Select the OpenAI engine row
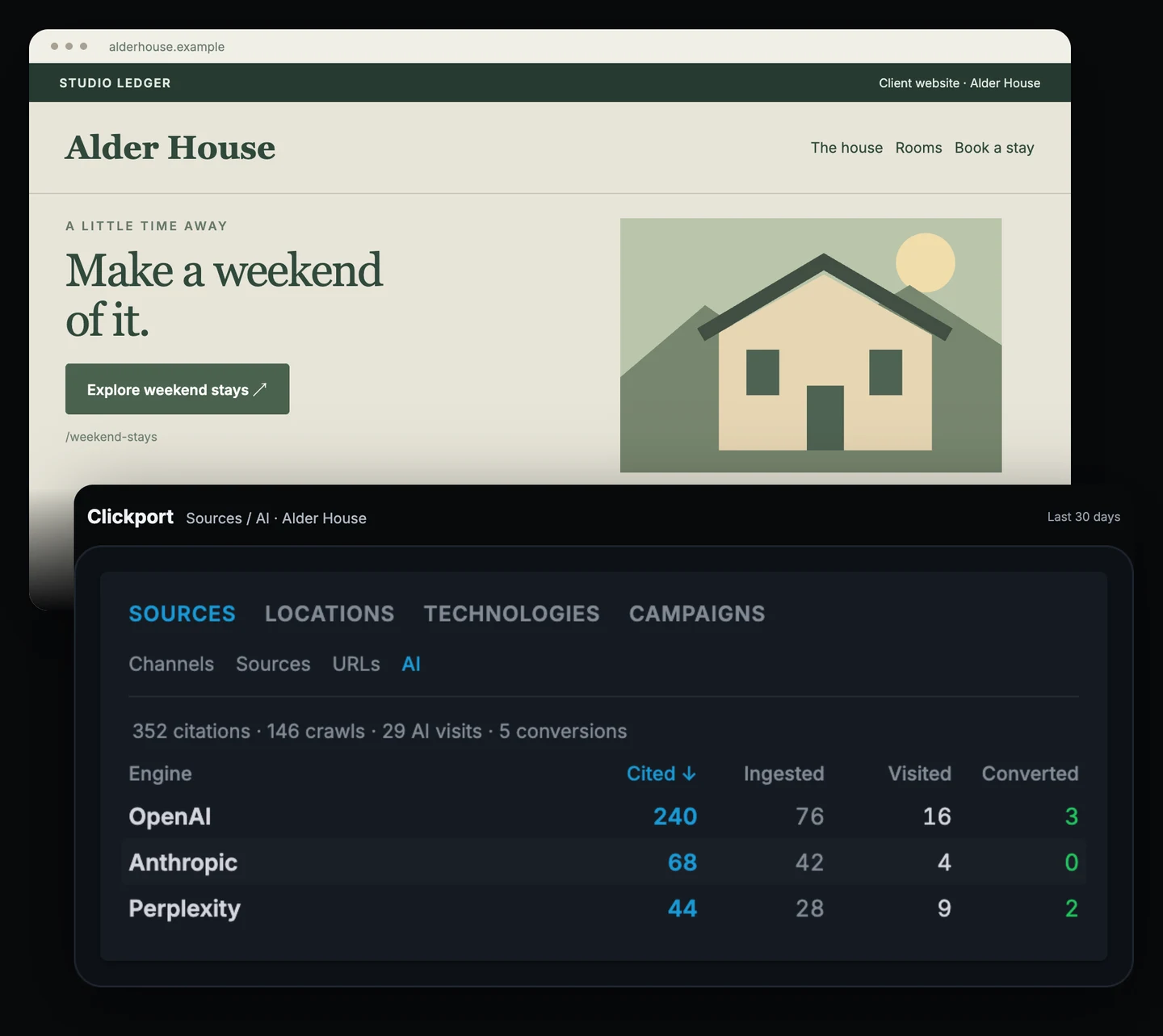 tap(603, 816)
